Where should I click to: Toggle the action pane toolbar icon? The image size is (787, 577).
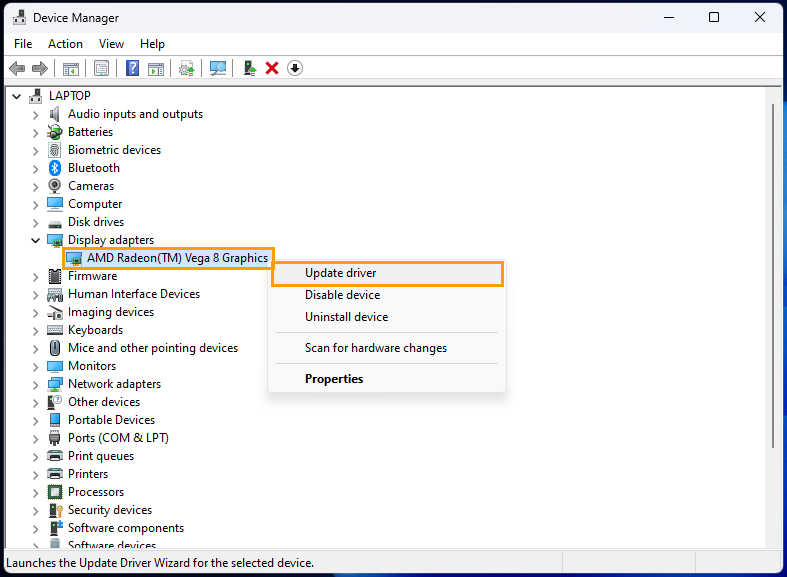[156, 68]
